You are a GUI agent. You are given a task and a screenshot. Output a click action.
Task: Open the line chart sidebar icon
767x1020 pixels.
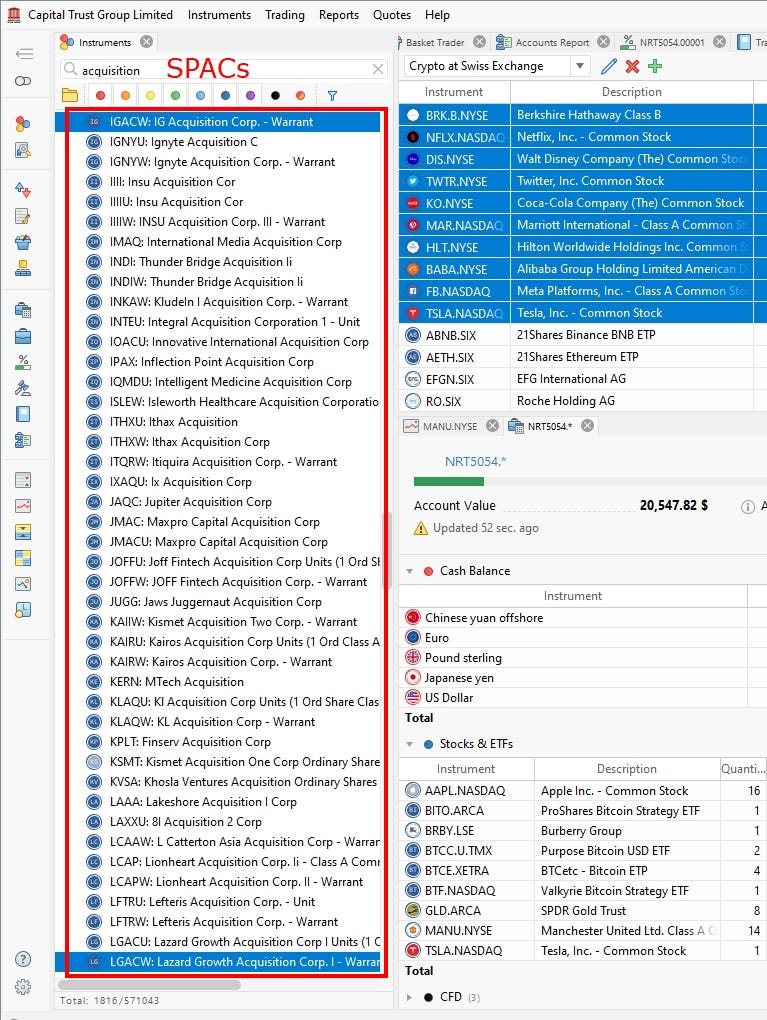pyautogui.click(x=23, y=506)
